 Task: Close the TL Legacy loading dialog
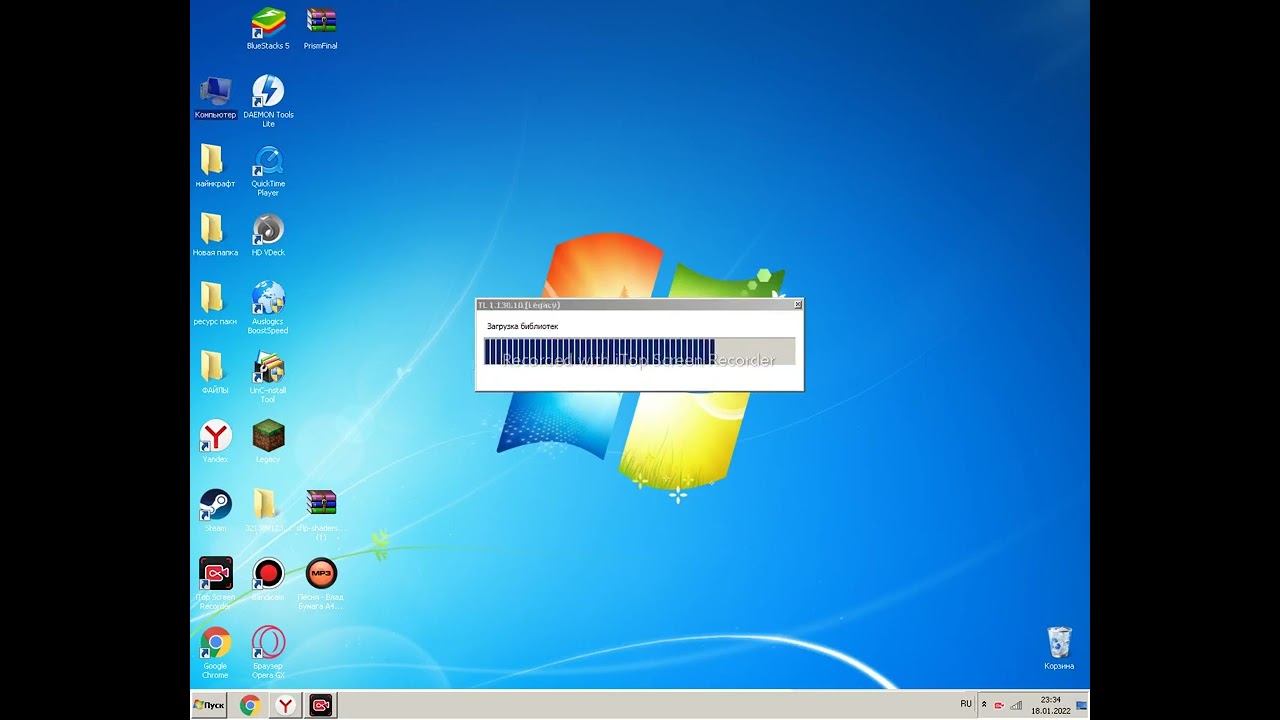[x=797, y=304]
